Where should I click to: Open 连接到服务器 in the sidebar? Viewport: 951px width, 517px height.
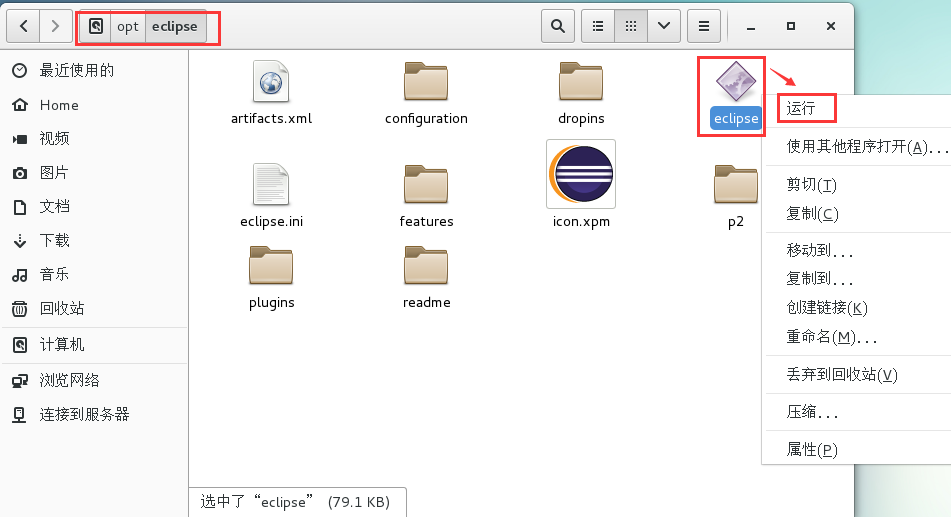coord(94,414)
